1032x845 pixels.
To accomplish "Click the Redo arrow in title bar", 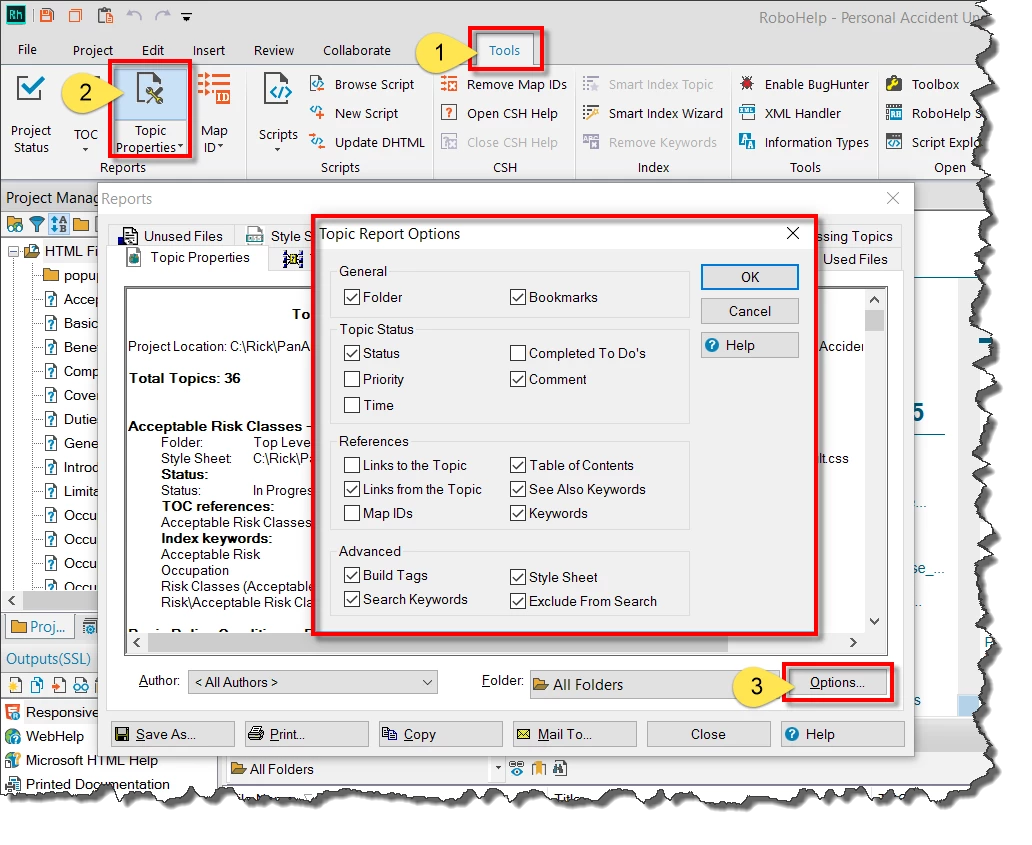I will (x=163, y=16).
